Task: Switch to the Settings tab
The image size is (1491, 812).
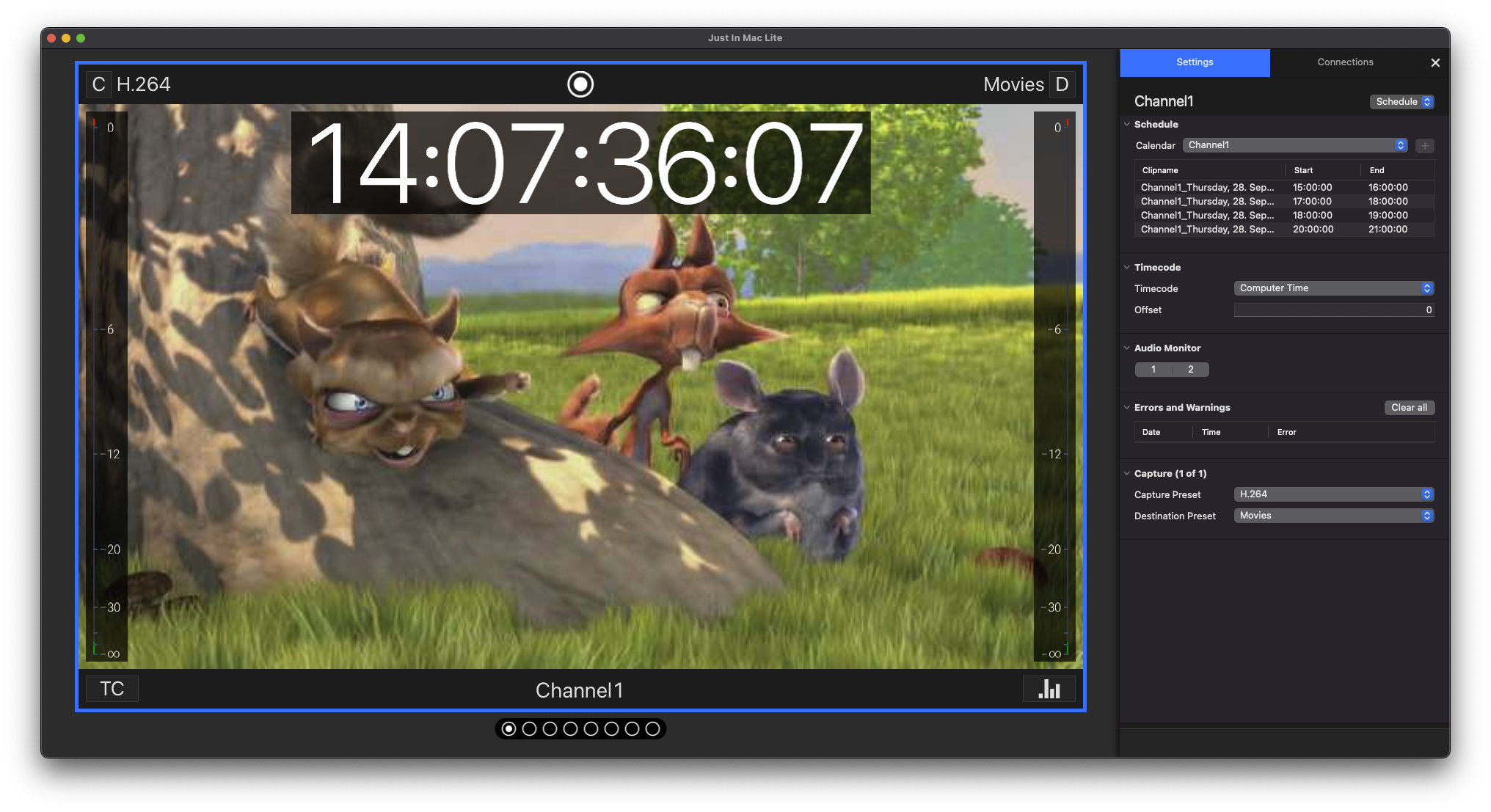Action: pyautogui.click(x=1194, y=62)
